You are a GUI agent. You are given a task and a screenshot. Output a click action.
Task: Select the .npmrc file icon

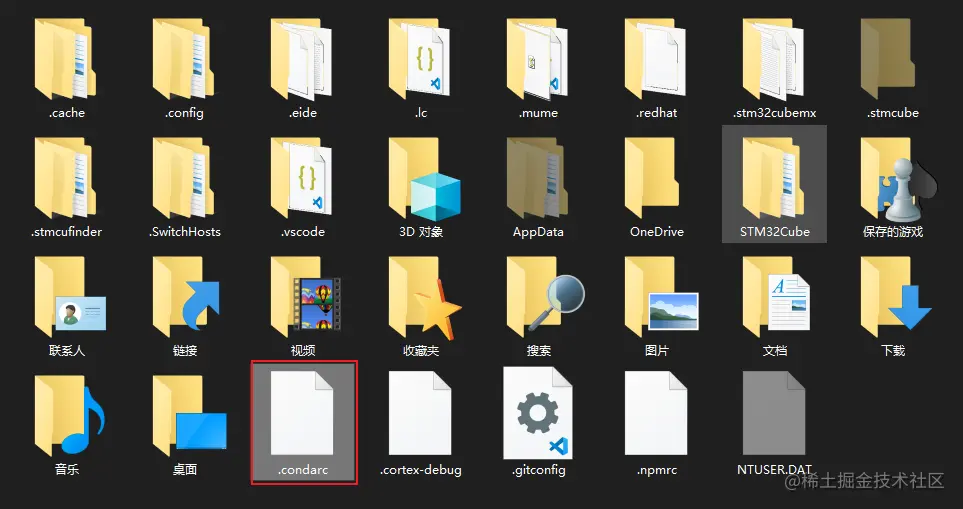[x=656, y=413]
